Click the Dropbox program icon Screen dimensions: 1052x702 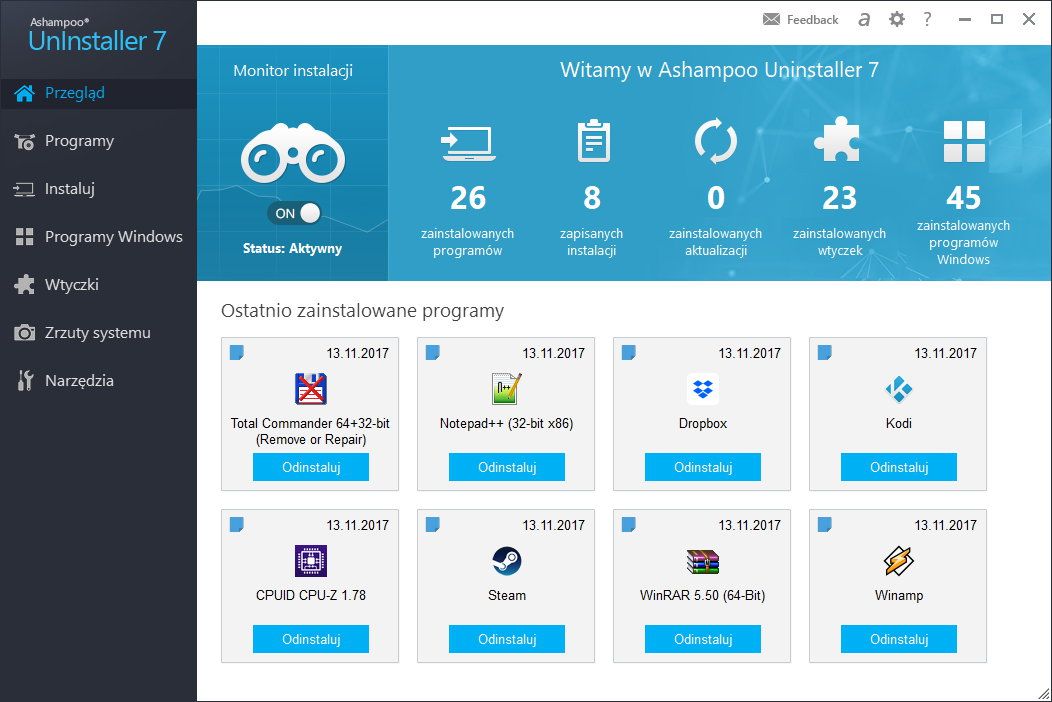click(x=702, y=389)
